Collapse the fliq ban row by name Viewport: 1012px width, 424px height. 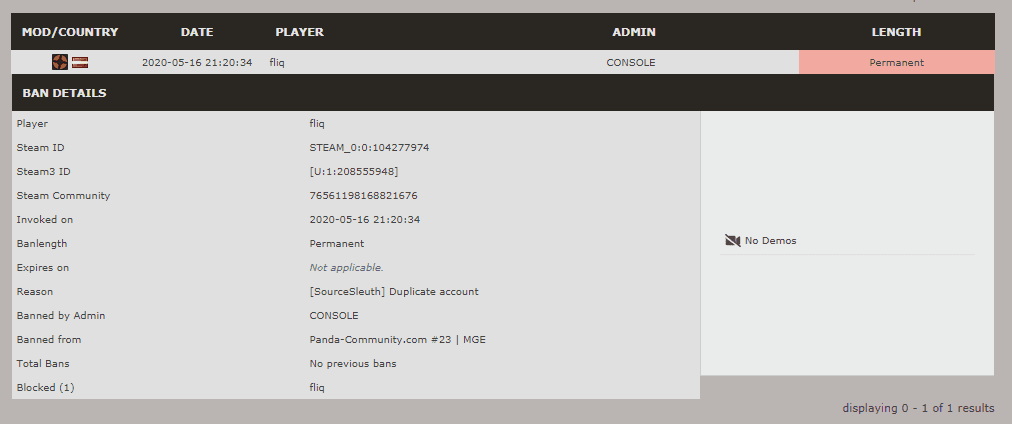(x=280, y=62)
